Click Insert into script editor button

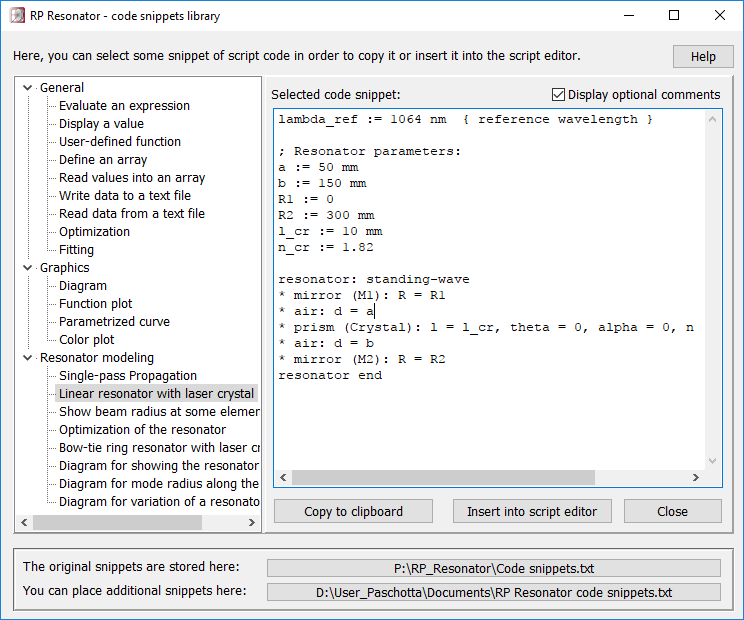tap(532, 511)
